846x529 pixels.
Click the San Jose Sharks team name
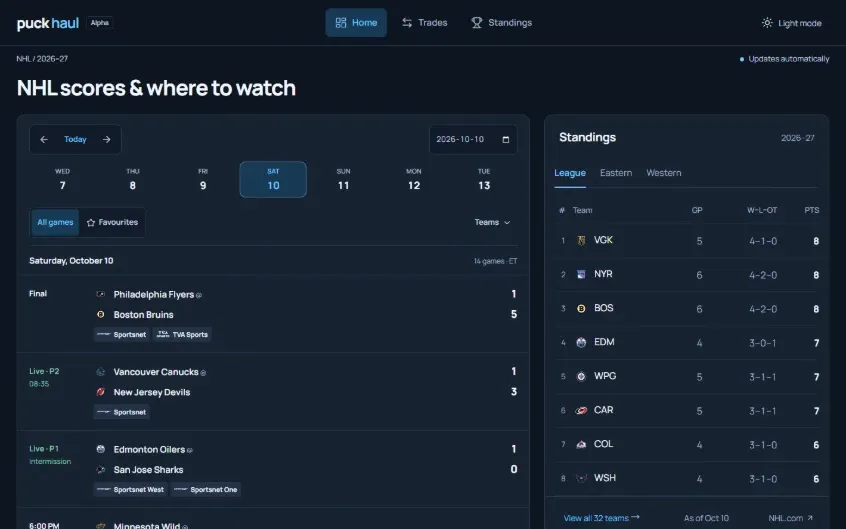click(x=148, y=470)
